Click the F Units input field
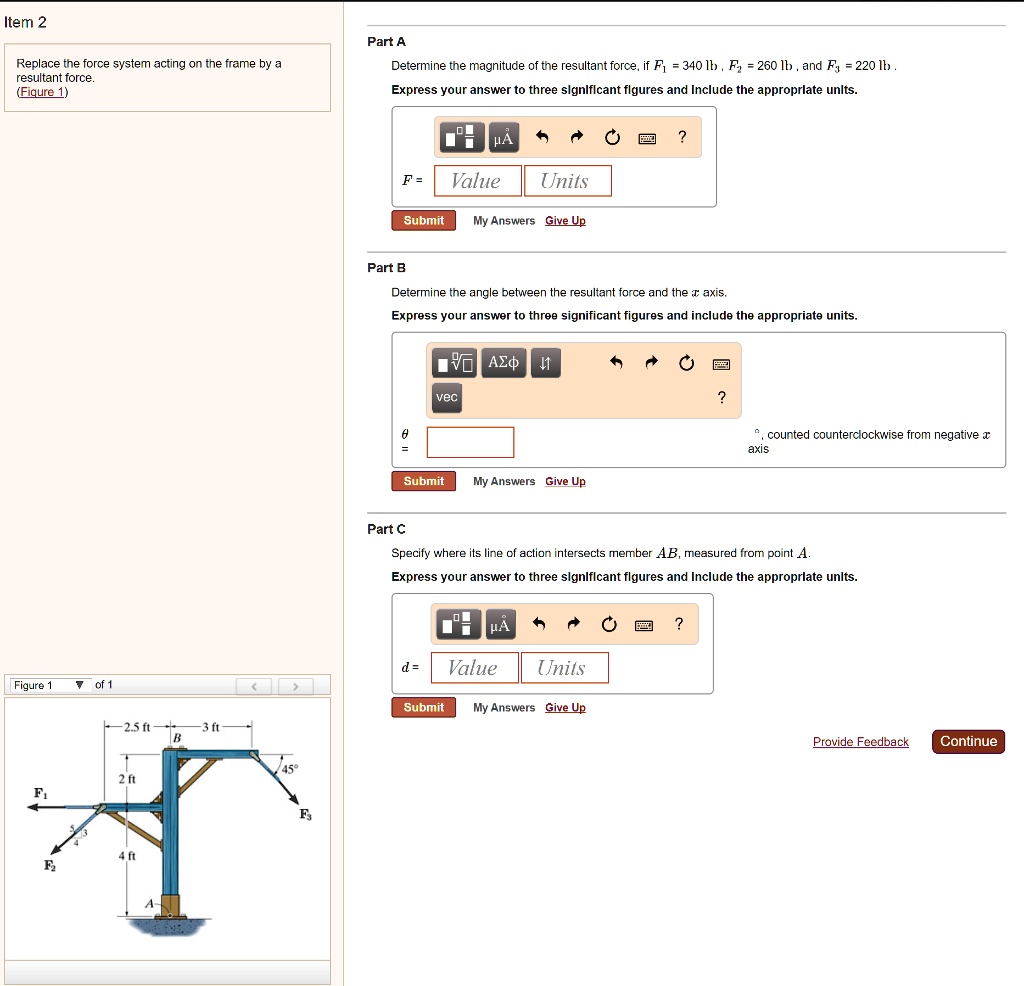 568,181
